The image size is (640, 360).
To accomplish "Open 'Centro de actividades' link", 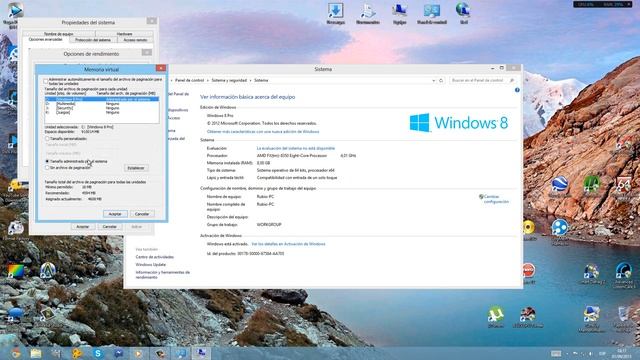I will [x=155, y=257].
